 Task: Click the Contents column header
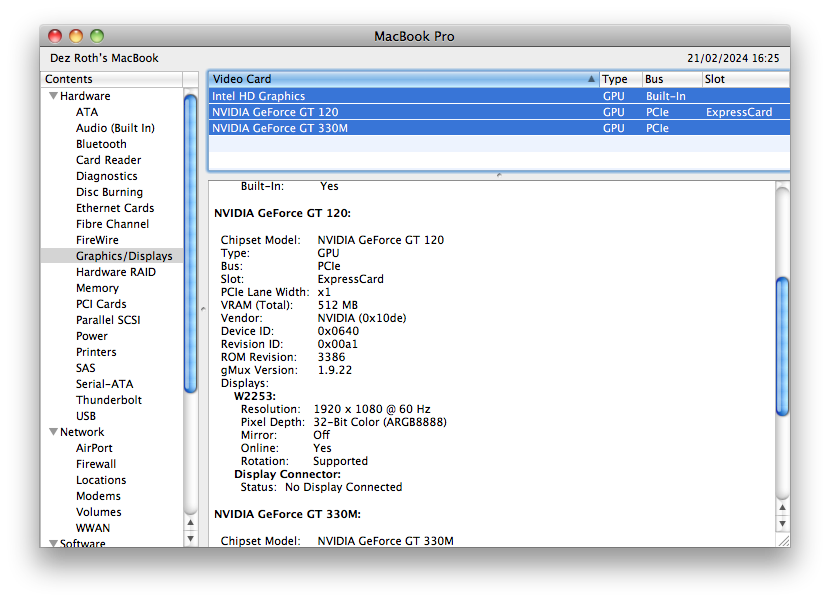click(112, 79)
